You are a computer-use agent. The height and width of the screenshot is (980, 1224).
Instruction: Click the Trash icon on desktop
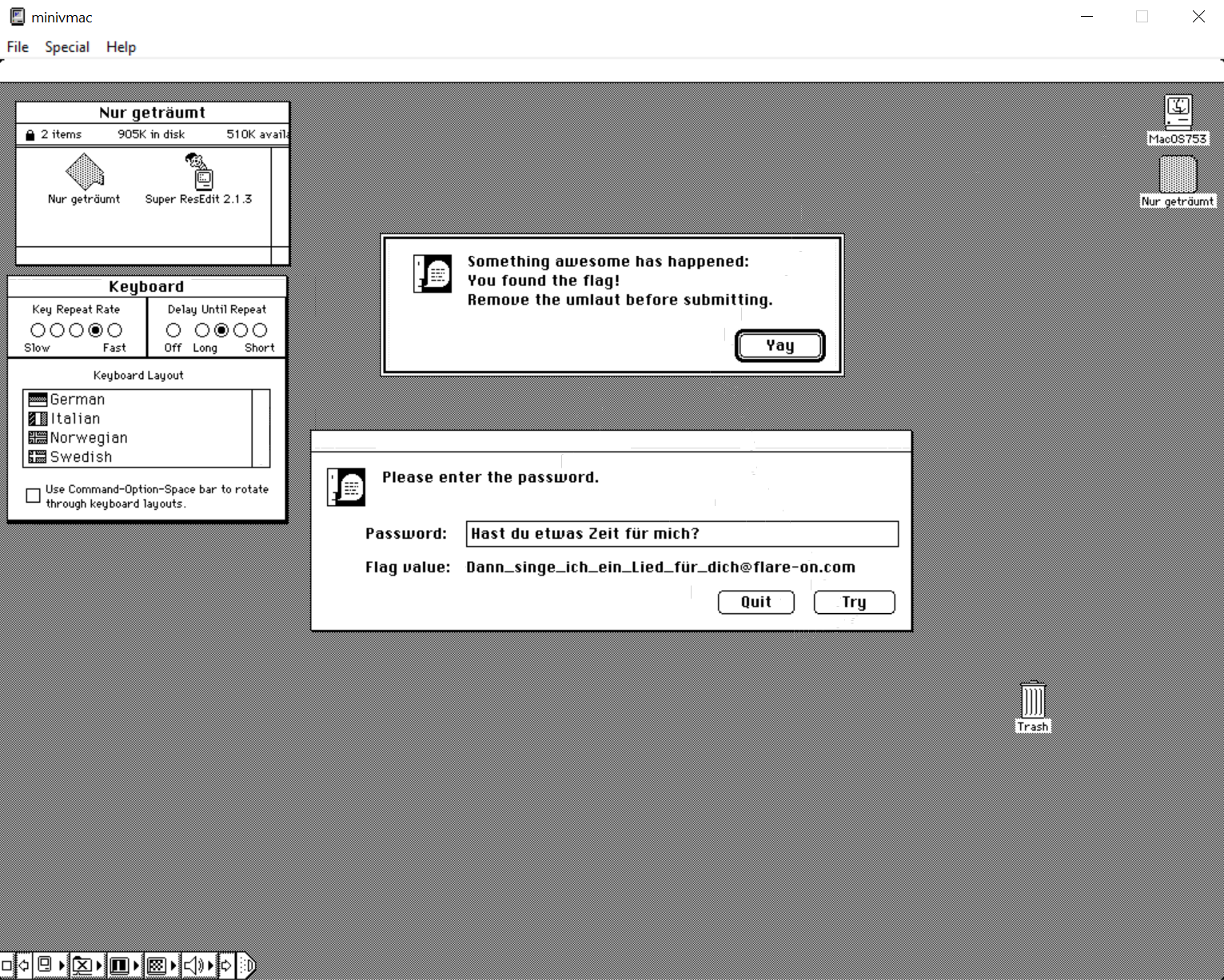click(x=1032, y=700)
